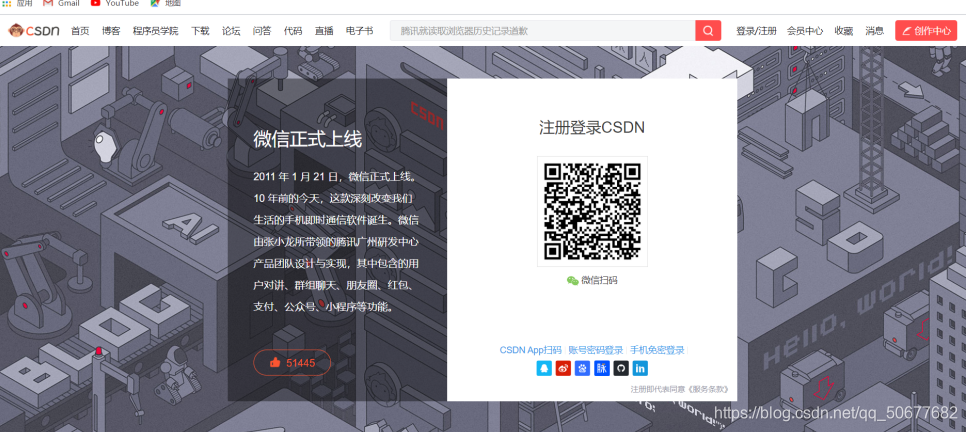Go to the 博客 nav item
This screenshot has height=432, width=968.
(x=111, y=31)
